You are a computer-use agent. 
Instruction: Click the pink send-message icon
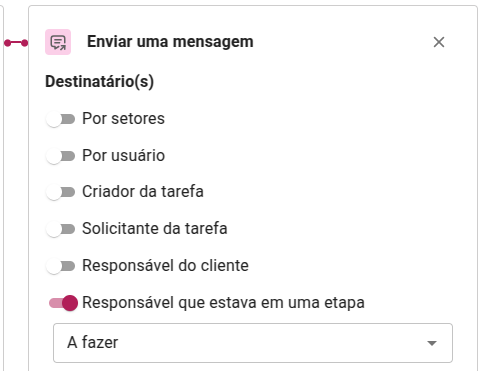(58, 42)
